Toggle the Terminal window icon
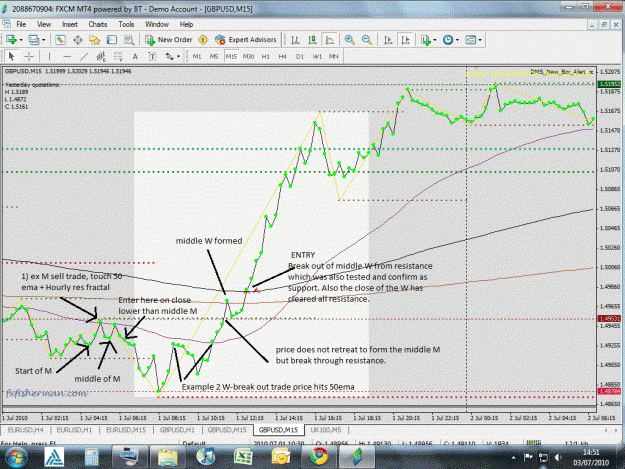 [x=112, y=40]
